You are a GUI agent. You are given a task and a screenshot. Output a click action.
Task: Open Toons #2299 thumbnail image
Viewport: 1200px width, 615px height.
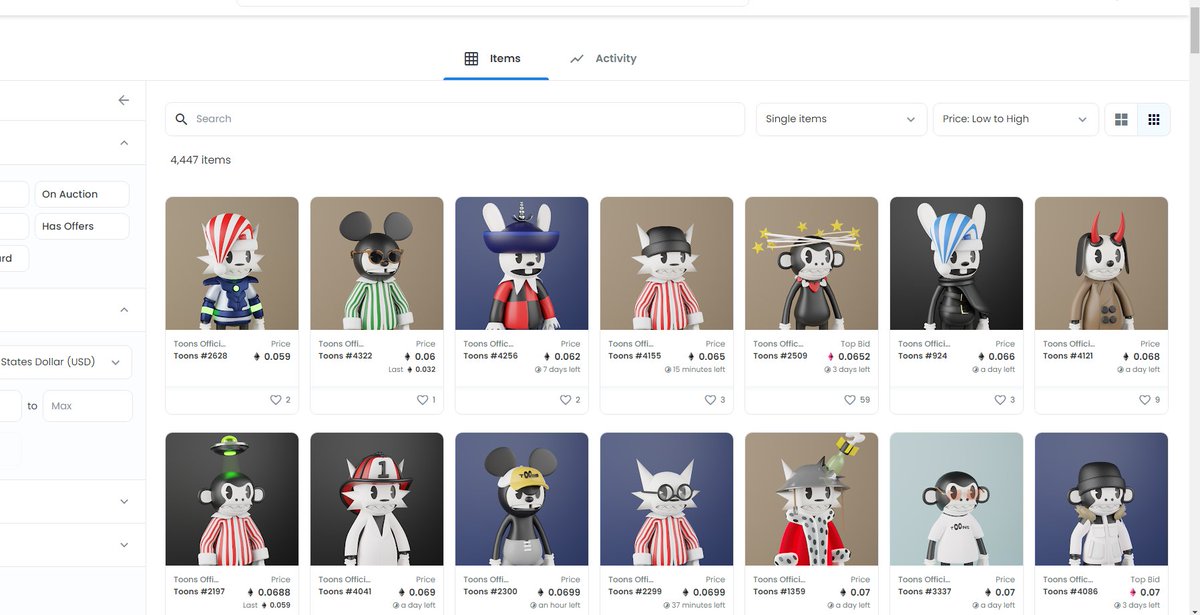667,499
